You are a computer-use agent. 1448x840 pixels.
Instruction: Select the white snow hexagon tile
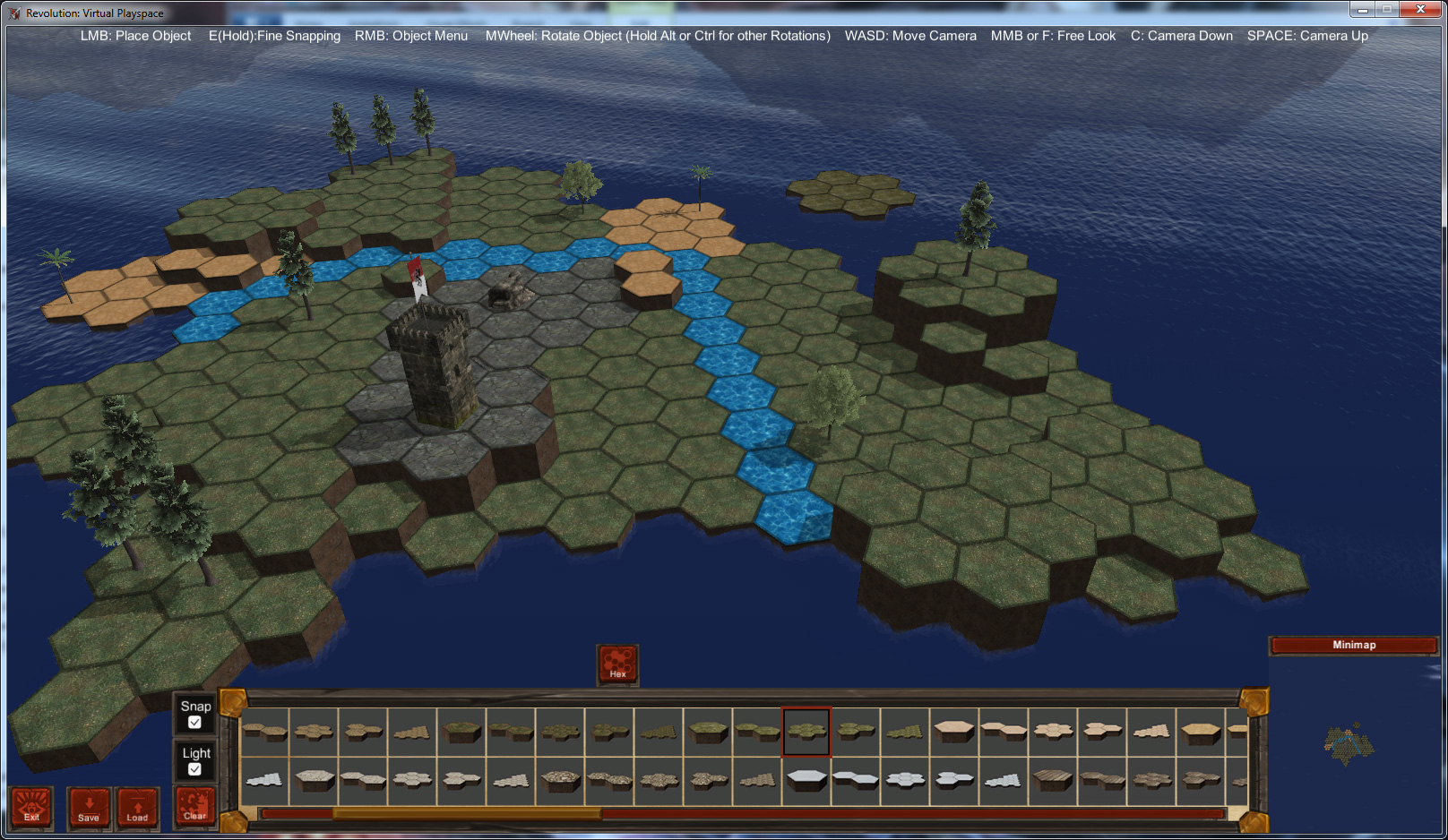pos(805,777)
